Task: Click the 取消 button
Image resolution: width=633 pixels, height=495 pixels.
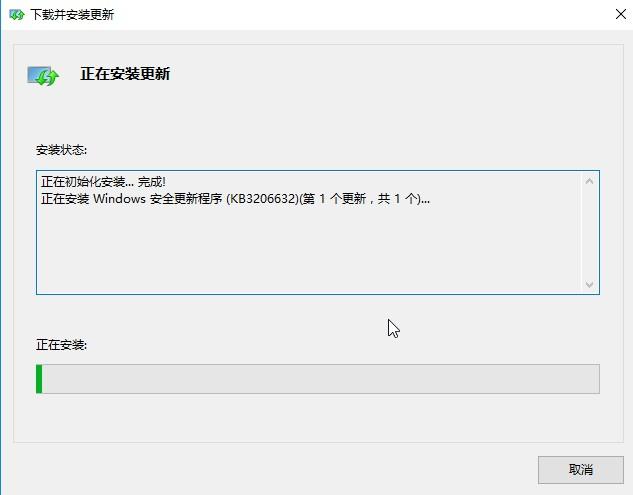Action: coord(581,470)
